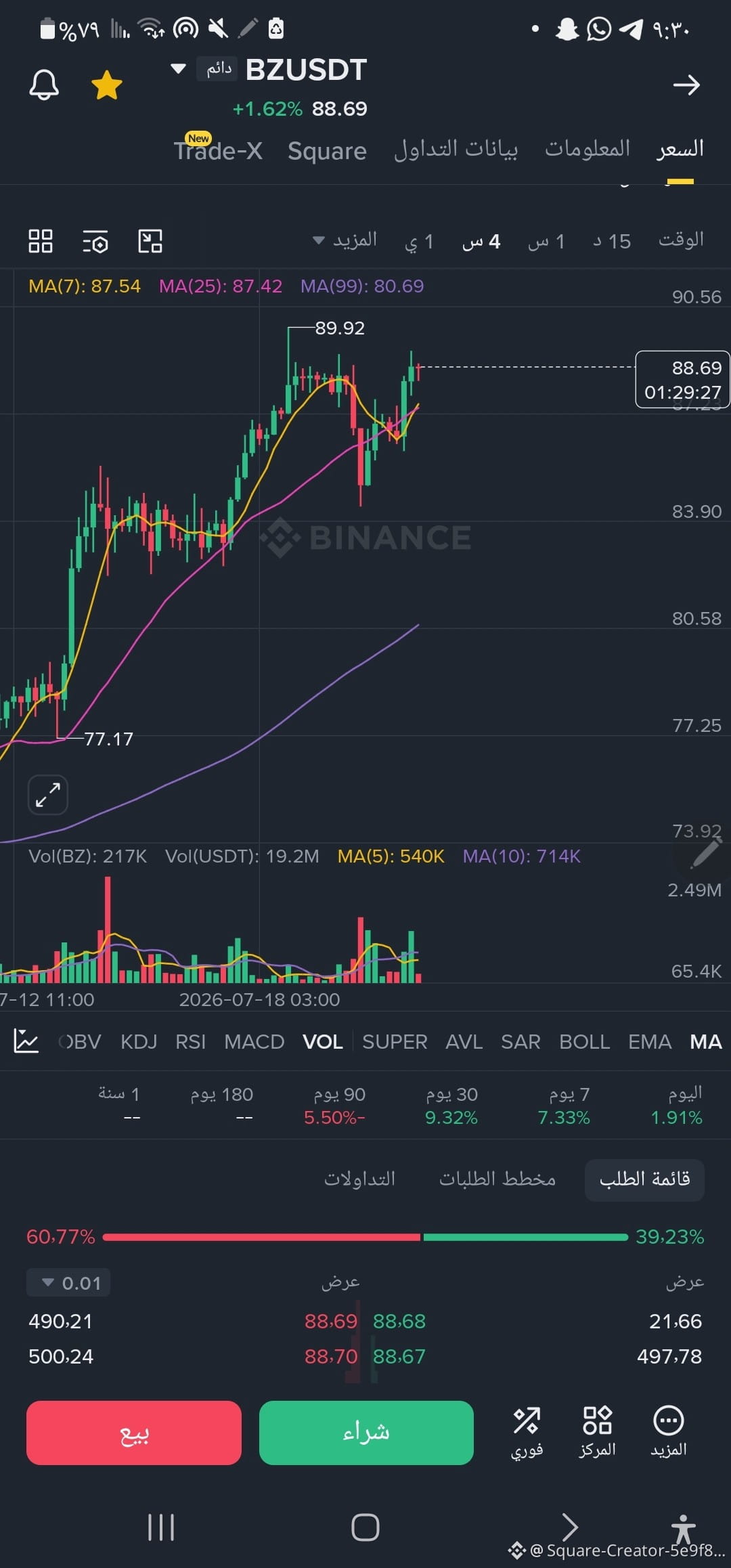Open chart indicator settings icon
Screen dimensions: 731x1568
[x=95, y=241]
